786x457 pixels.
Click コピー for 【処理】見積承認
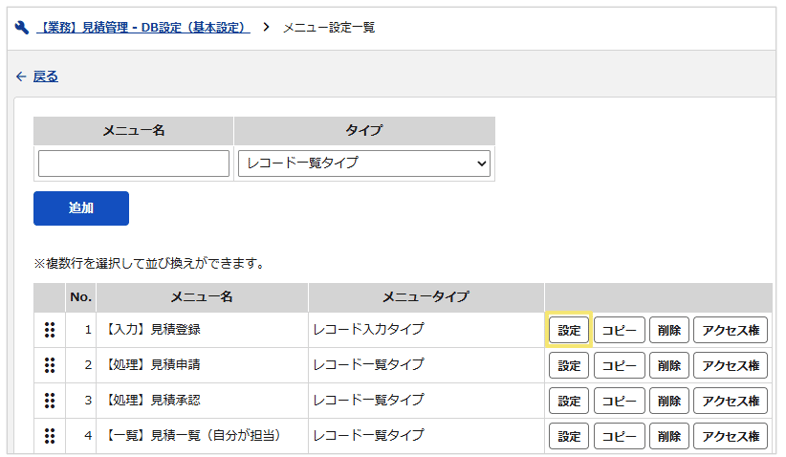coord(619,401)
